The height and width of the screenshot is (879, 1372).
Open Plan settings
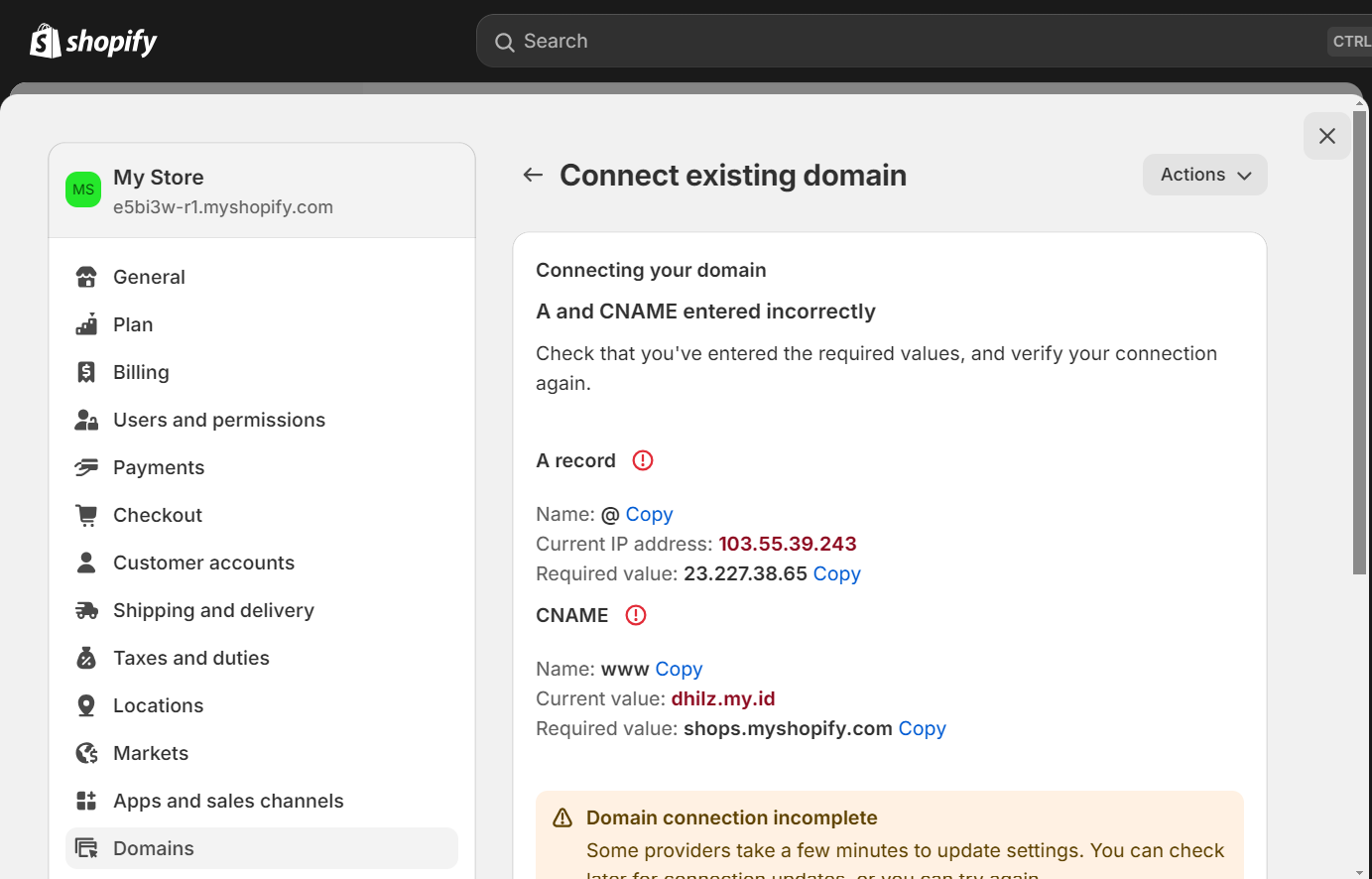[262, 324]
